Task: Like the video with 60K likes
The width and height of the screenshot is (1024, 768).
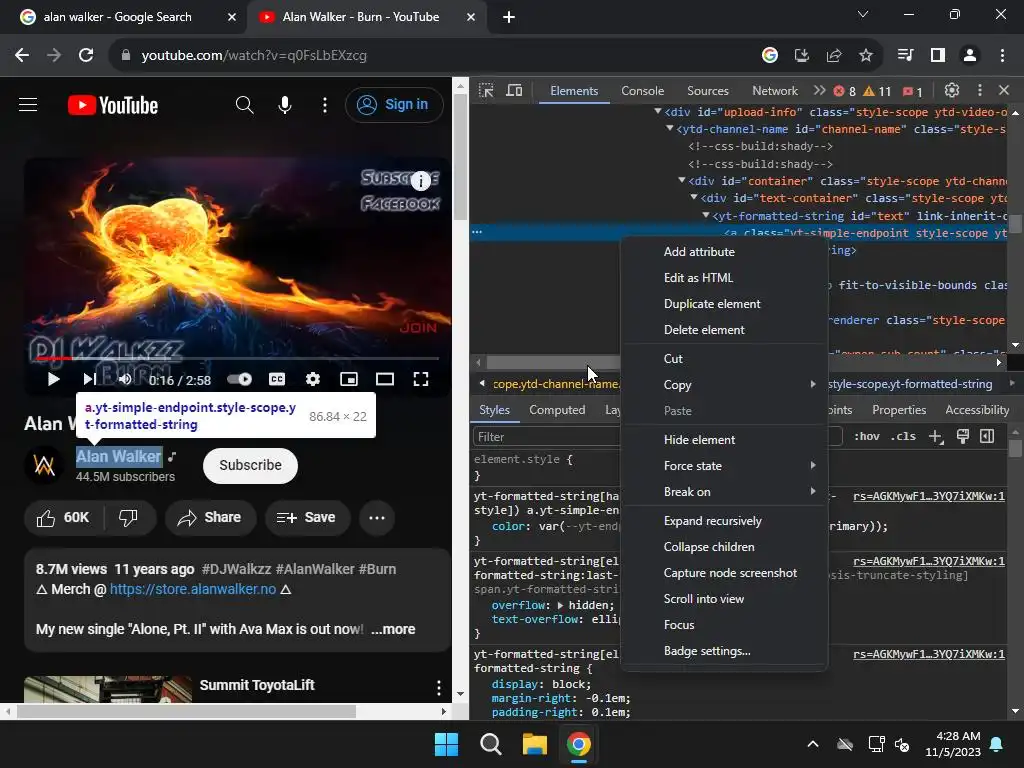Action: tap(63, 518)
